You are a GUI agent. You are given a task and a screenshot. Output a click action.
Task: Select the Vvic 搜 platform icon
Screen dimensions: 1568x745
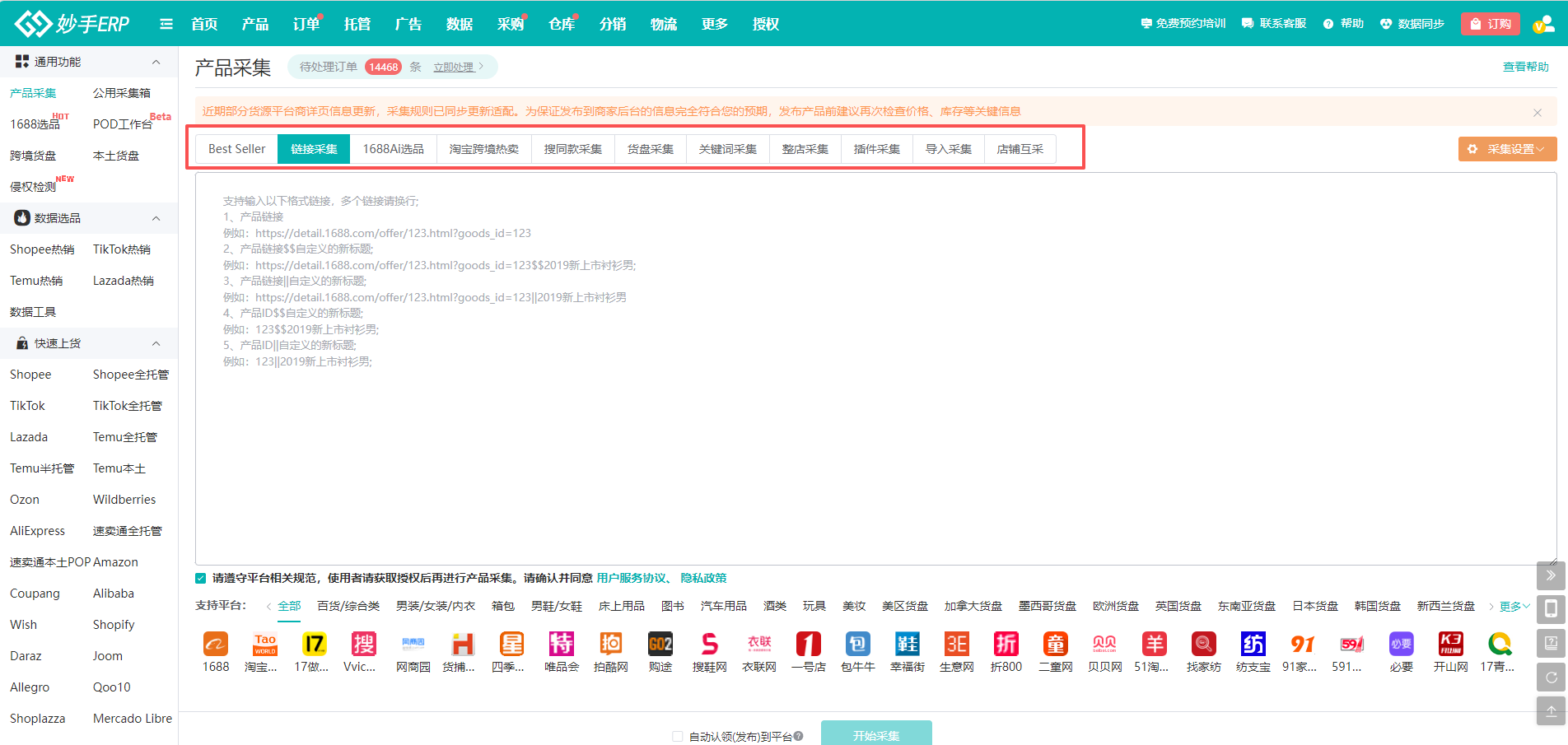coord(364,643)
